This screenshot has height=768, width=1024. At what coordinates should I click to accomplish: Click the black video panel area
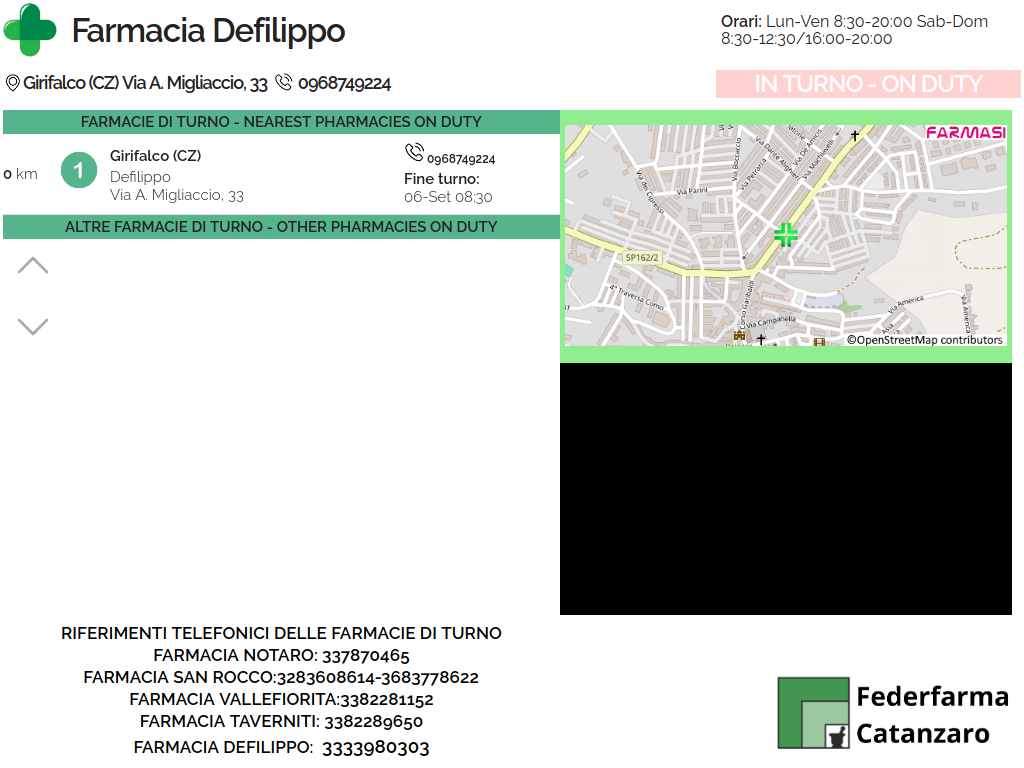pos(786,489)
